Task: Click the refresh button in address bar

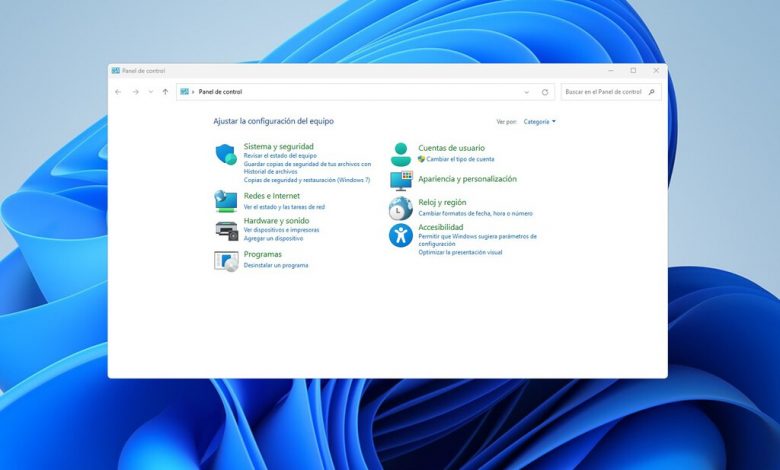Action: (x=545, y=92)
